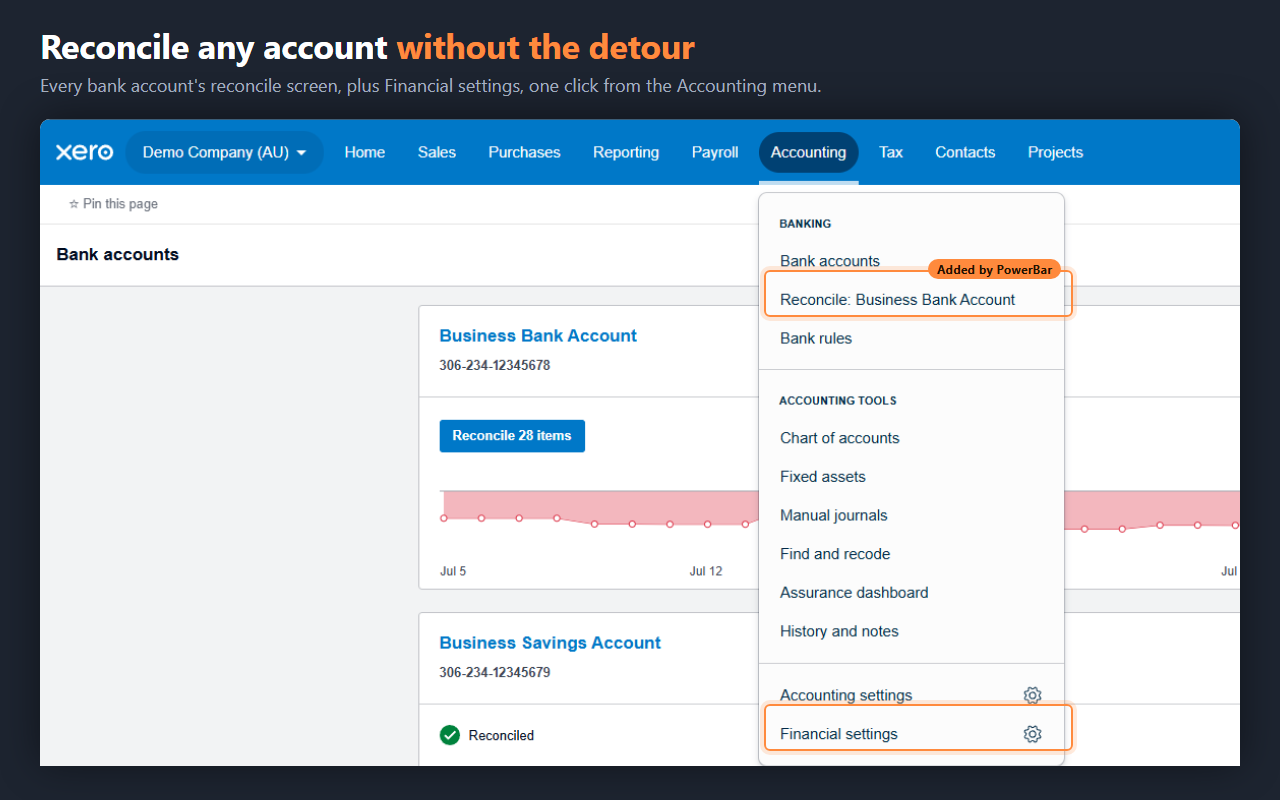Open the Purchases menu
This screenshot has height=800, width=1280.
tap(524, 152)
